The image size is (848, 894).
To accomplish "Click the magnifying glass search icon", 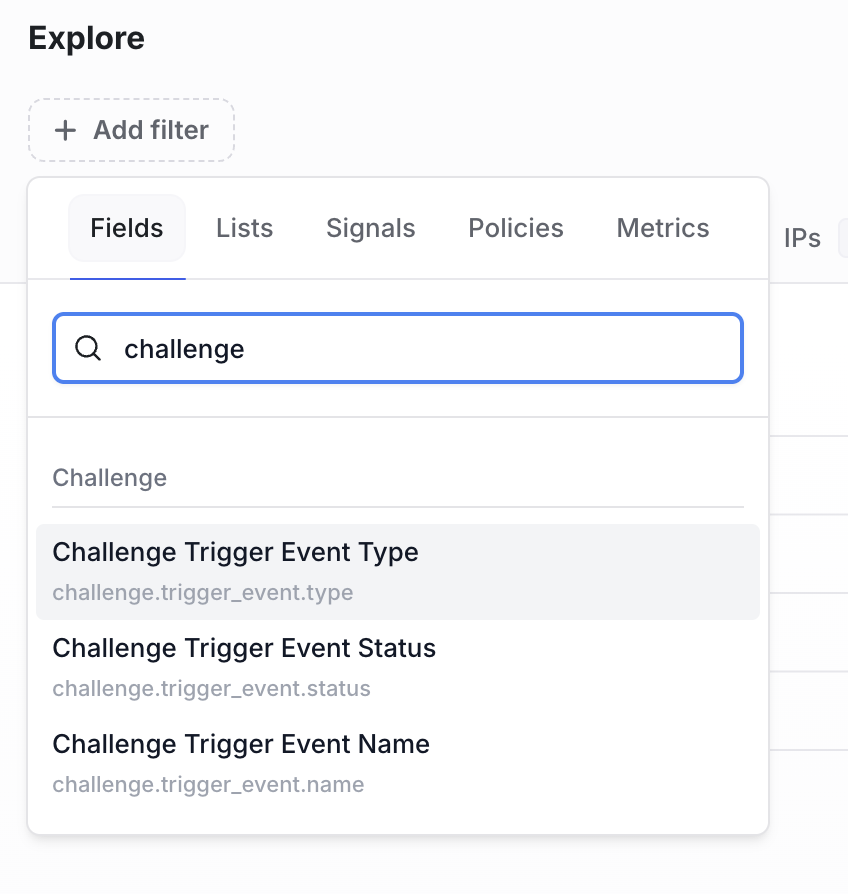I will pos(88,348).
